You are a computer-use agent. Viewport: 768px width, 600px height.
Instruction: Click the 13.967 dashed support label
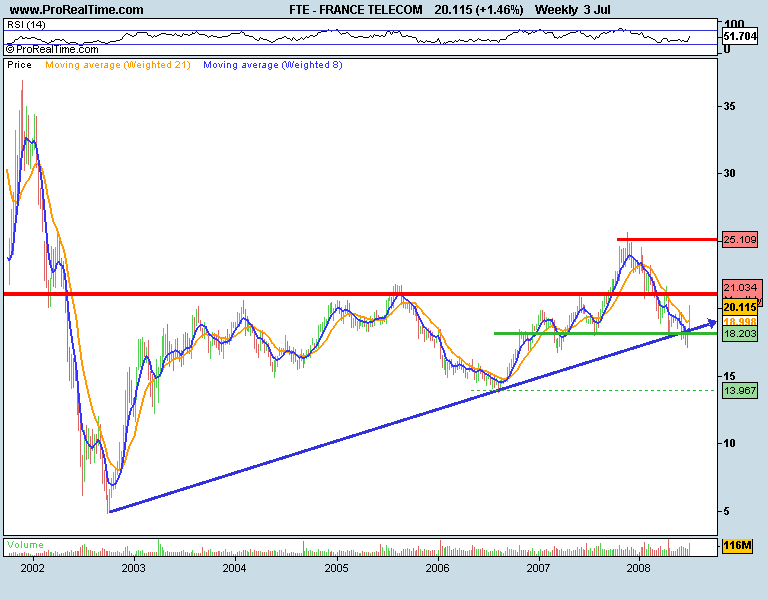(x=740, y=390)
